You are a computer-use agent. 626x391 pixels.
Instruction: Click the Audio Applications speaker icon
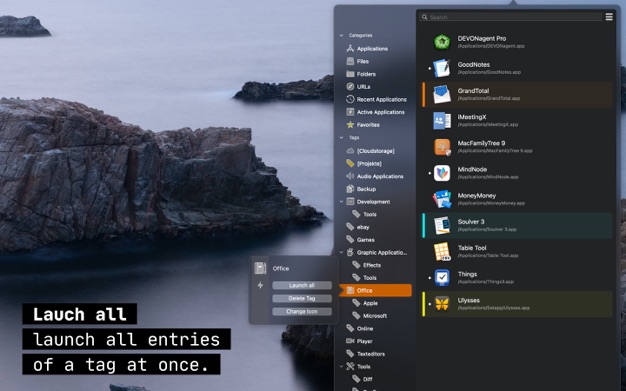click(350, 176)
